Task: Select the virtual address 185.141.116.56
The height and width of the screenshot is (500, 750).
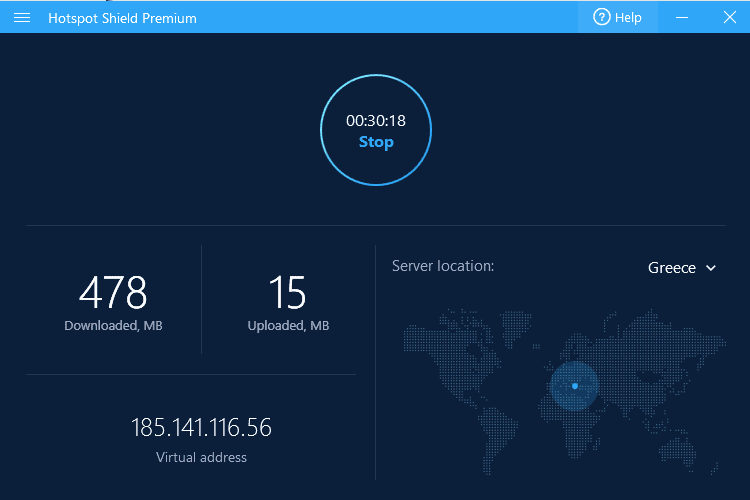Action: point(201,427)
